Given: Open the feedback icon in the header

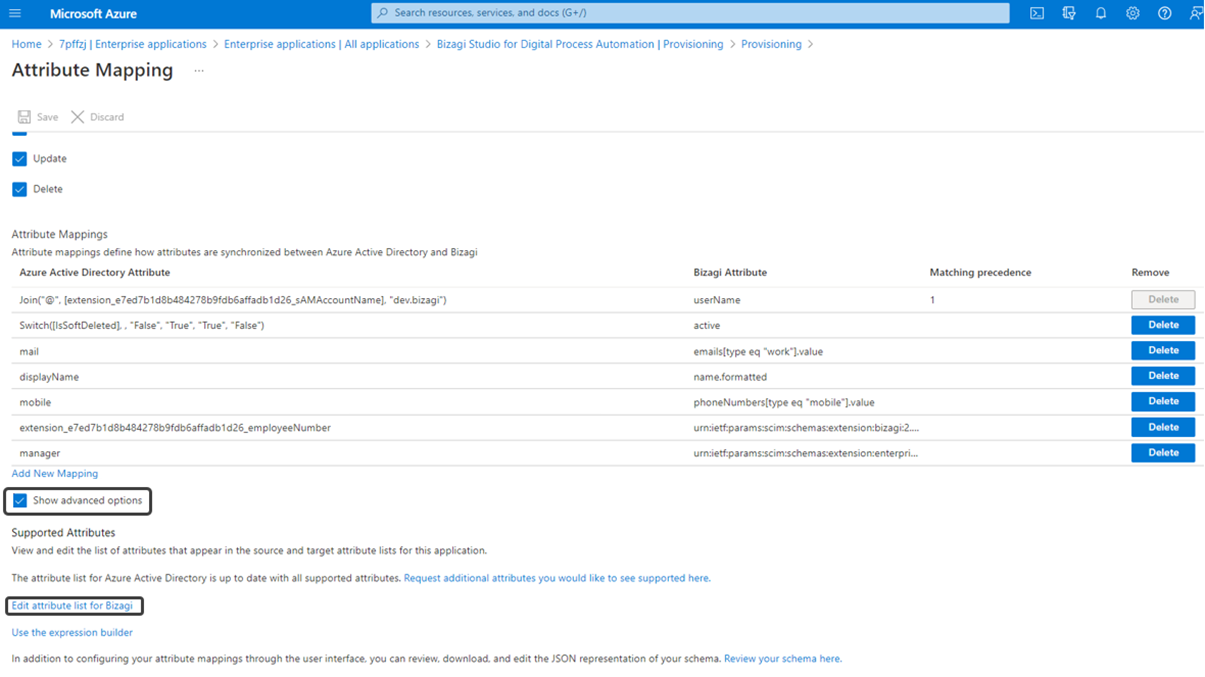Looking at the screenshot, I should [1195, 14].
